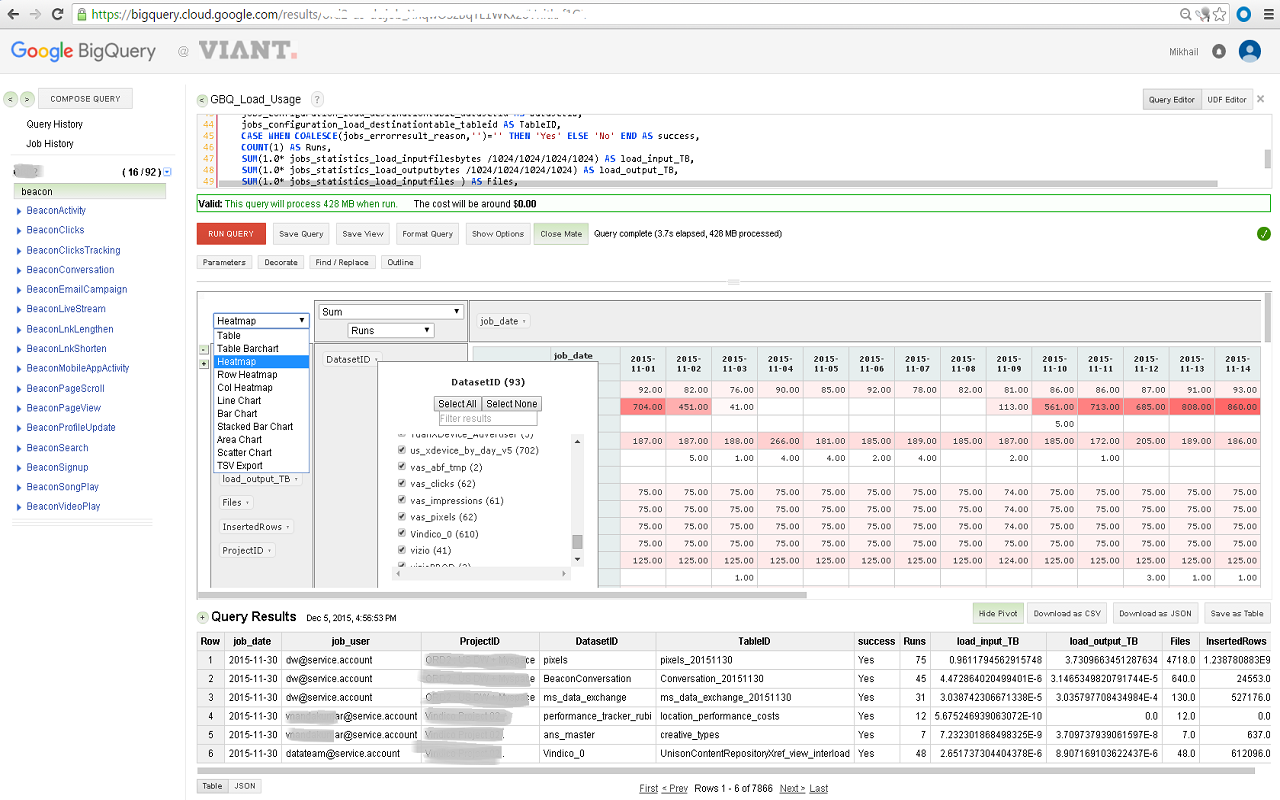Uncheck vas_abf_tmp dataset

(402, 467)
